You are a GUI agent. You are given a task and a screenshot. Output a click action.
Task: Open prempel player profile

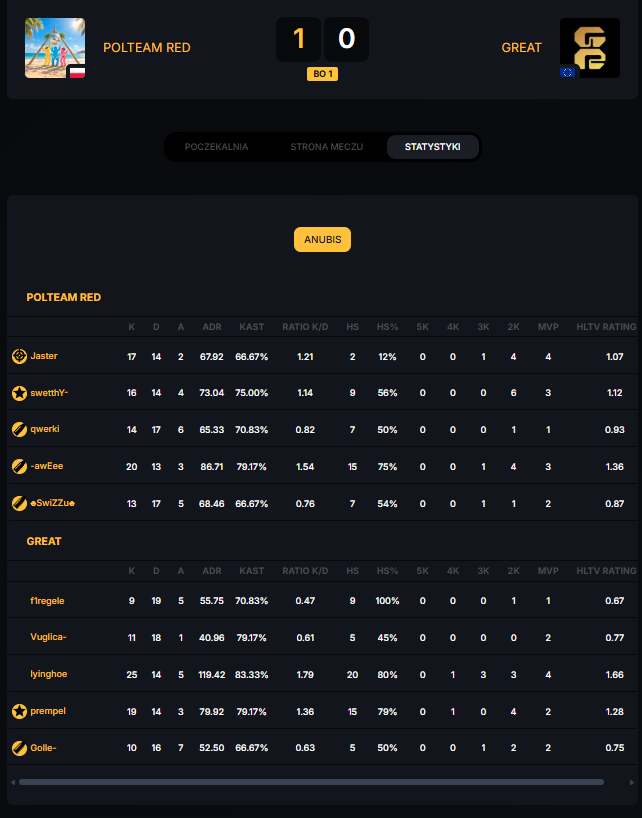[x=48, y=711]
